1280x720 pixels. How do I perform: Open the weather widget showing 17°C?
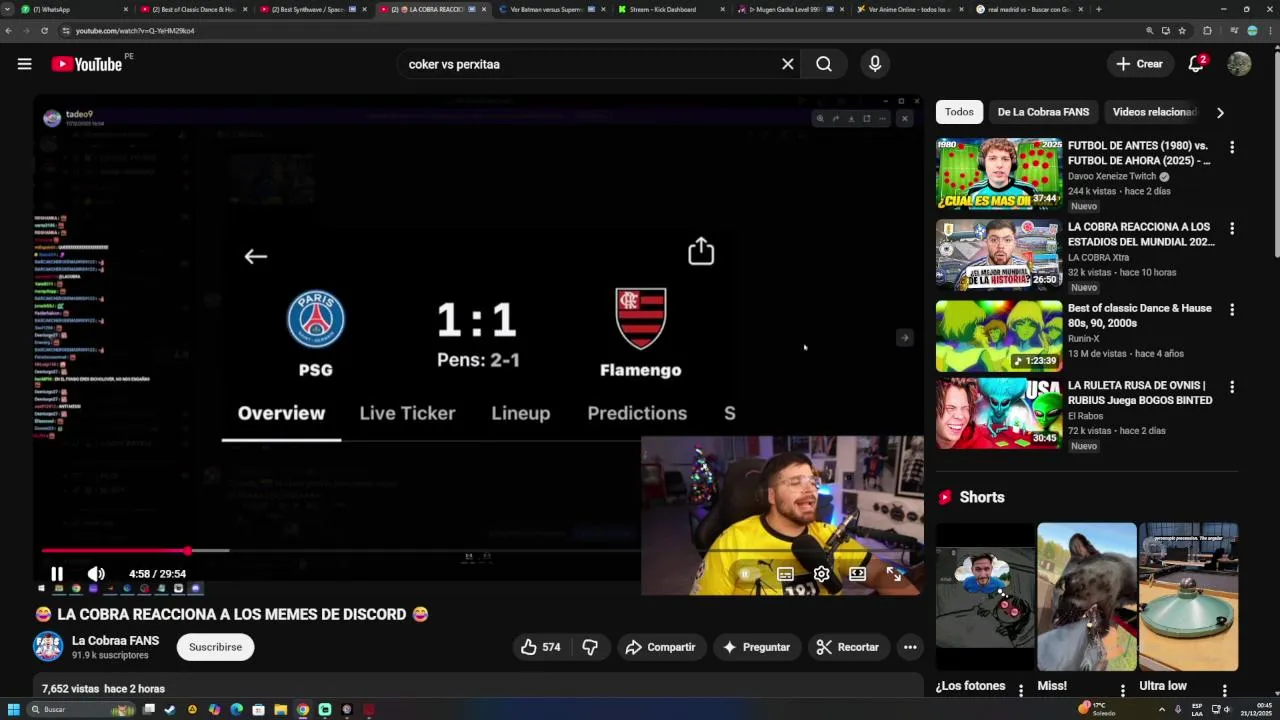pyautogui.click(x=1098, y=709)
